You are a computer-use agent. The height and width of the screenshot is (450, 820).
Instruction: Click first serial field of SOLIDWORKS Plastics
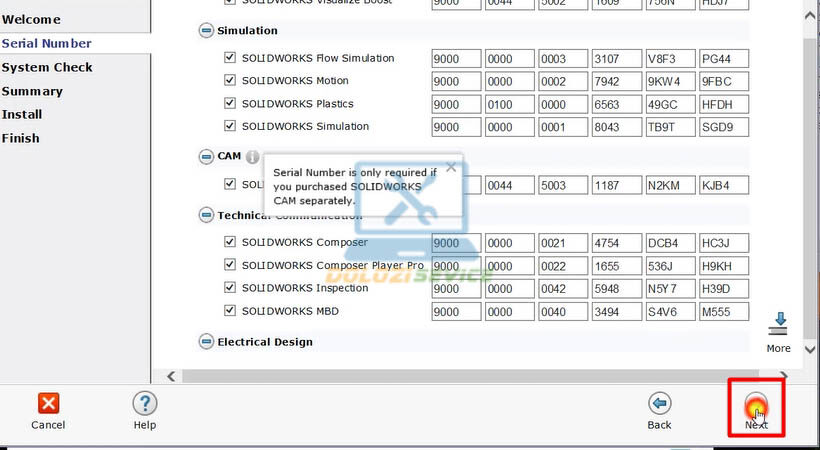click(x=456, y=104)
